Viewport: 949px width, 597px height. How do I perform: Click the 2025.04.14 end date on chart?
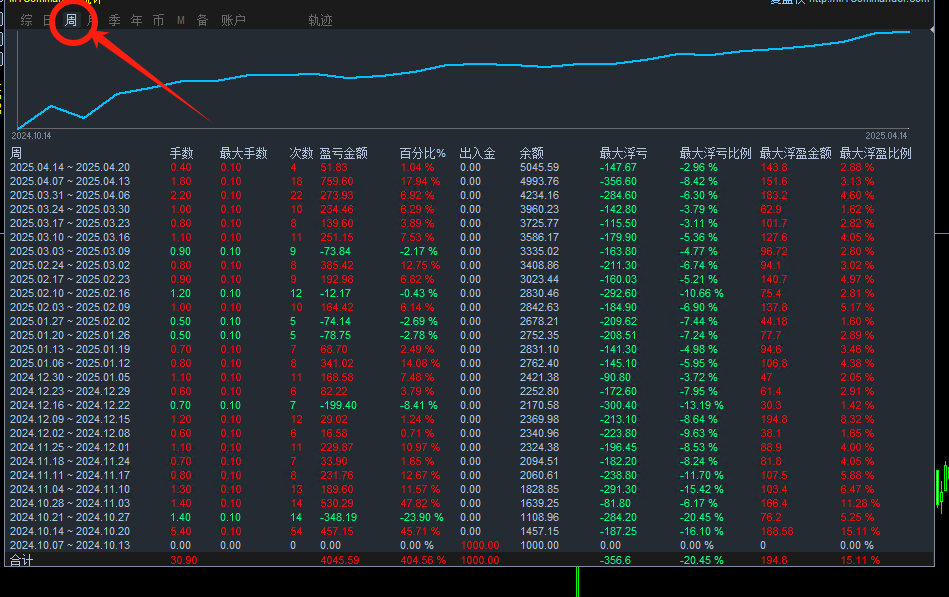(x=886, y=135)
